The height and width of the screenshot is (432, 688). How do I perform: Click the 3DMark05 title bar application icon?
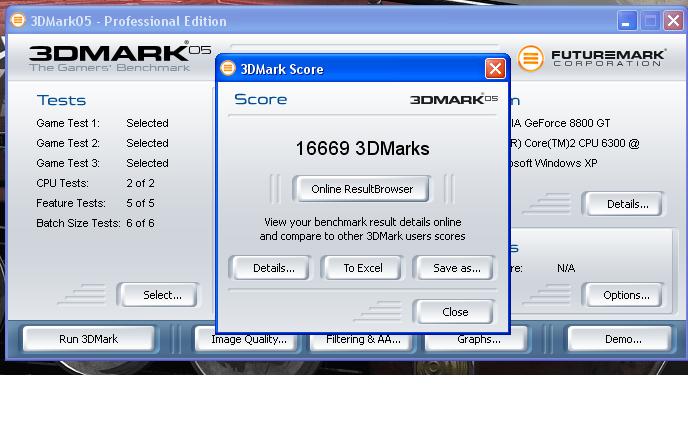17,20
